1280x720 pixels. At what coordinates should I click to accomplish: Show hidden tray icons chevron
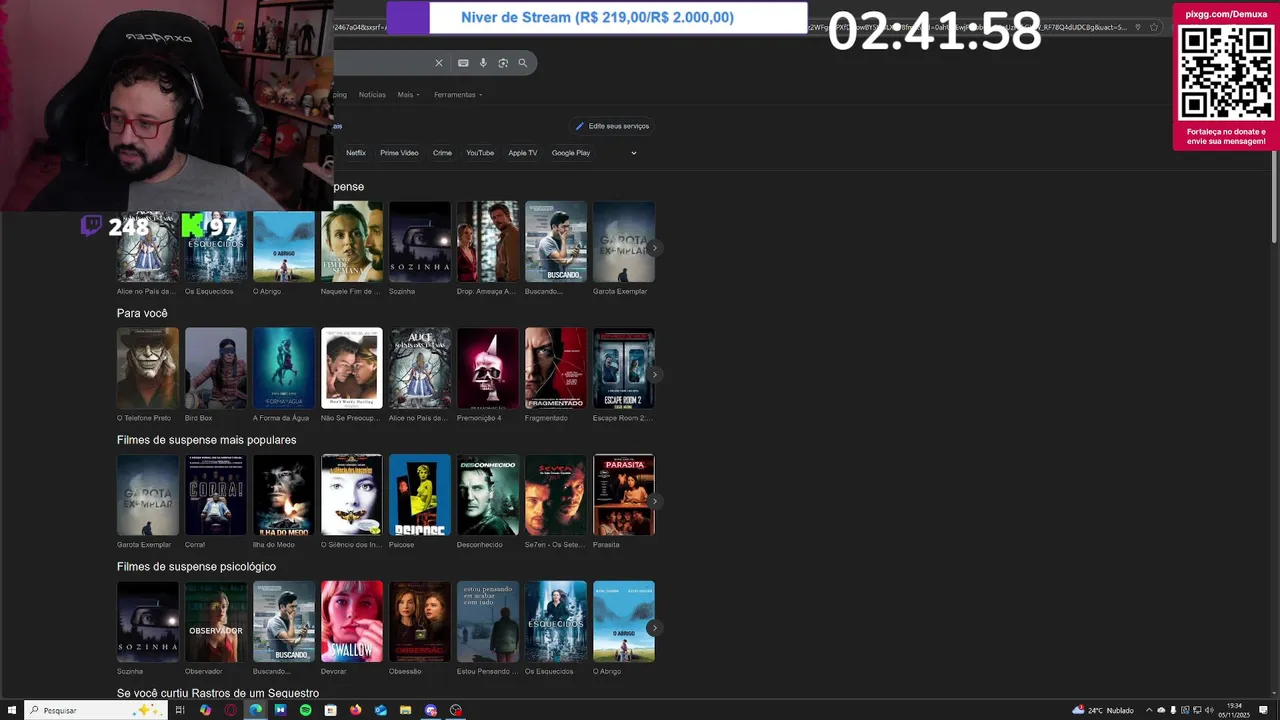[x=1149, y=710]
